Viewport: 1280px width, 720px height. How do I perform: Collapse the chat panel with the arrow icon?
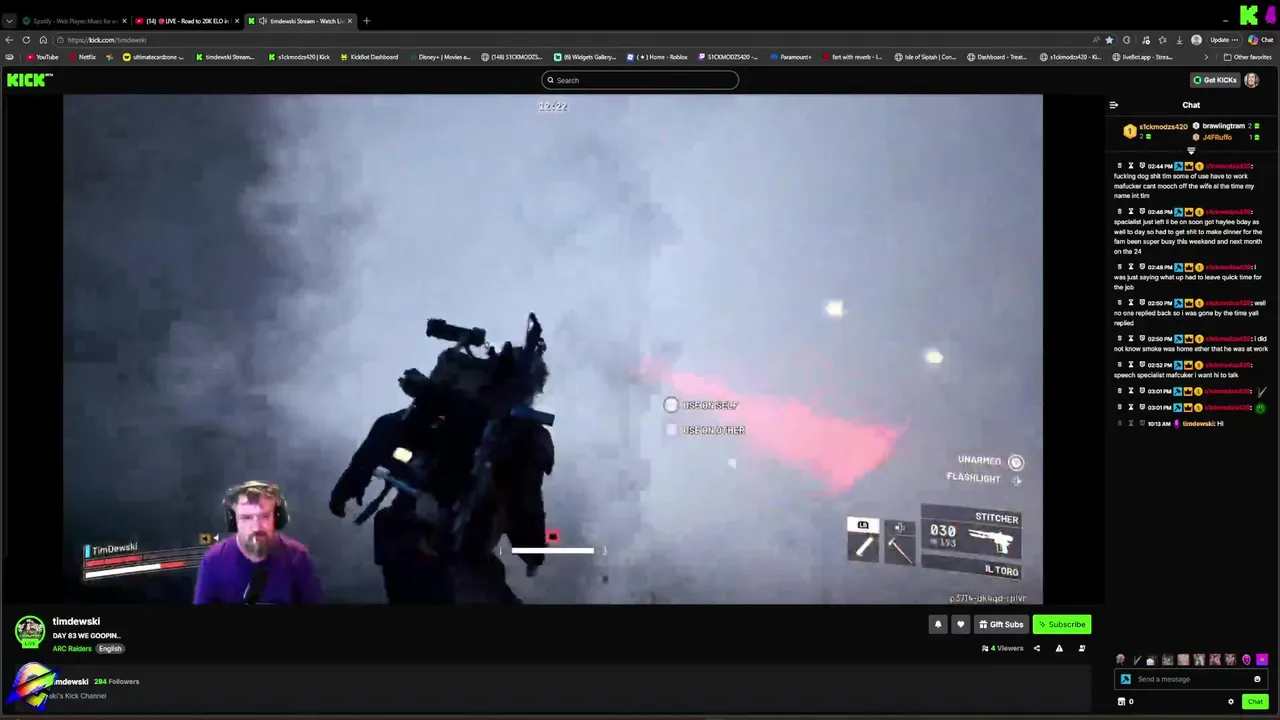1114,105
